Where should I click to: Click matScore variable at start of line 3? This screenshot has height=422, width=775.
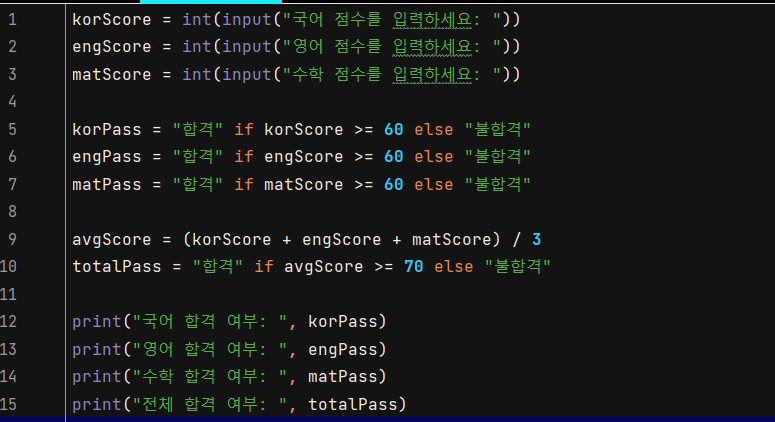click(x=112, y=75)
